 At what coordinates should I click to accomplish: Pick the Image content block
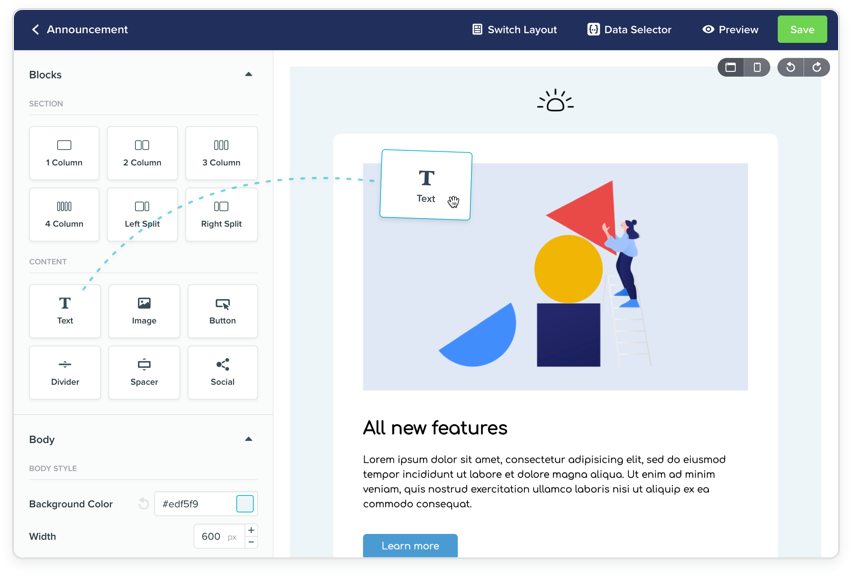(144, 311)
